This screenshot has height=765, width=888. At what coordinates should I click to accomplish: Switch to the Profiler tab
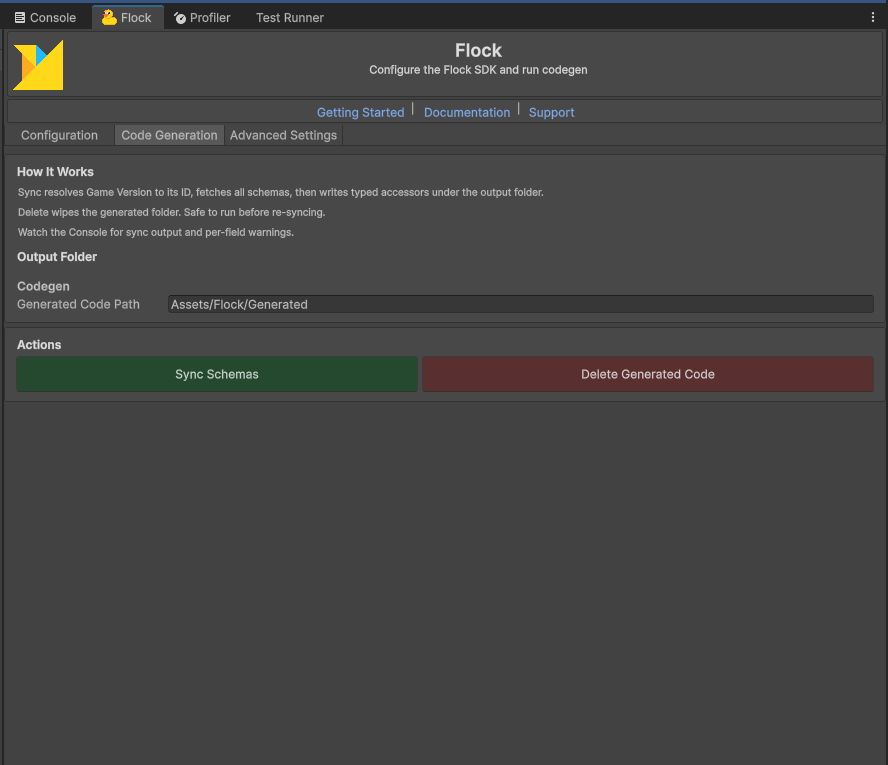(x=202, y=18)
